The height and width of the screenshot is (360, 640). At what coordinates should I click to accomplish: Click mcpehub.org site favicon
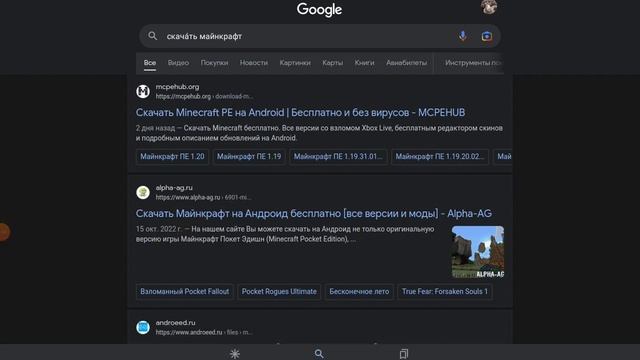143,91
